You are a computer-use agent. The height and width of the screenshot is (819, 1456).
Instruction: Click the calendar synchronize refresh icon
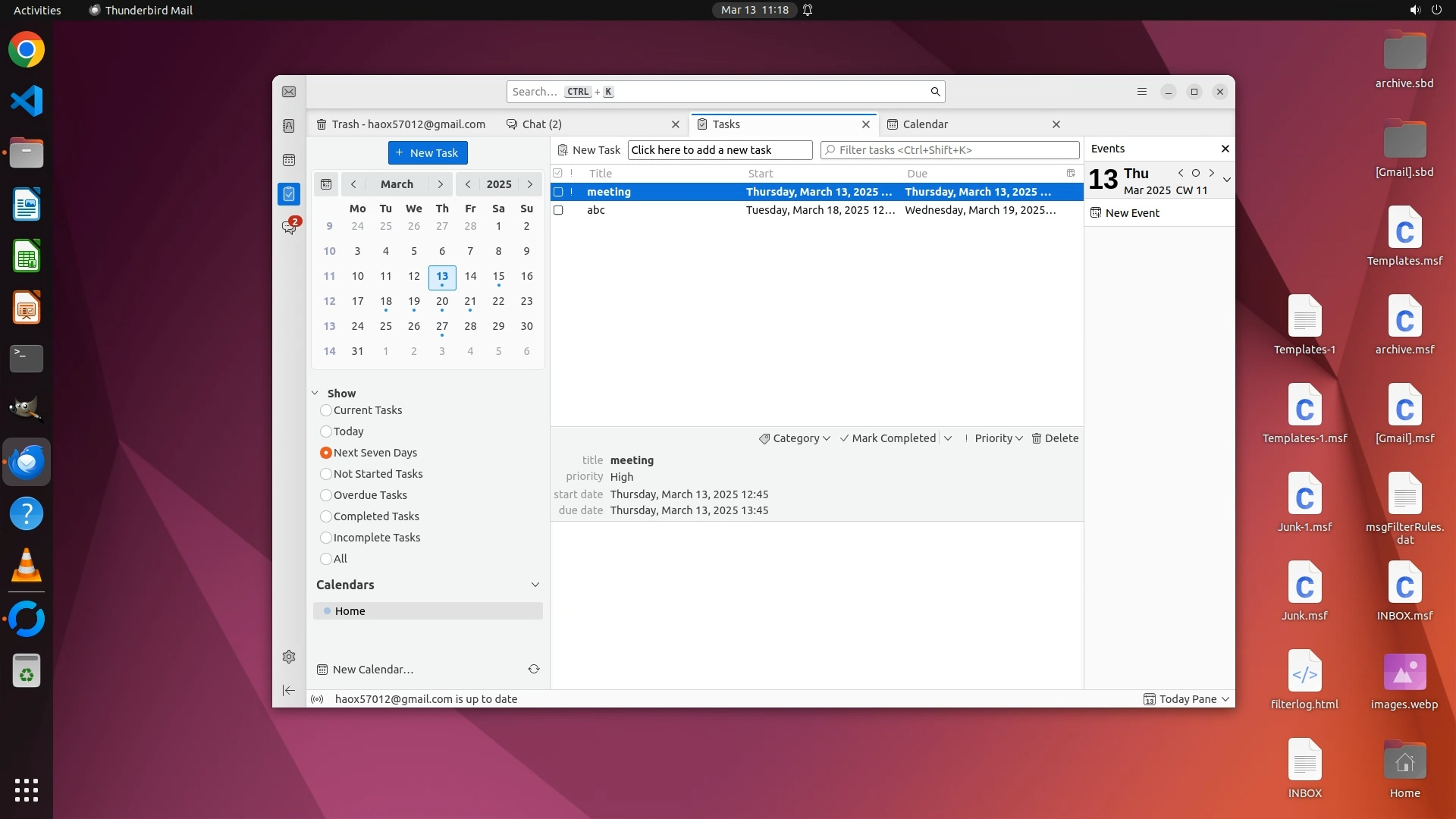[x=534, y=669]
